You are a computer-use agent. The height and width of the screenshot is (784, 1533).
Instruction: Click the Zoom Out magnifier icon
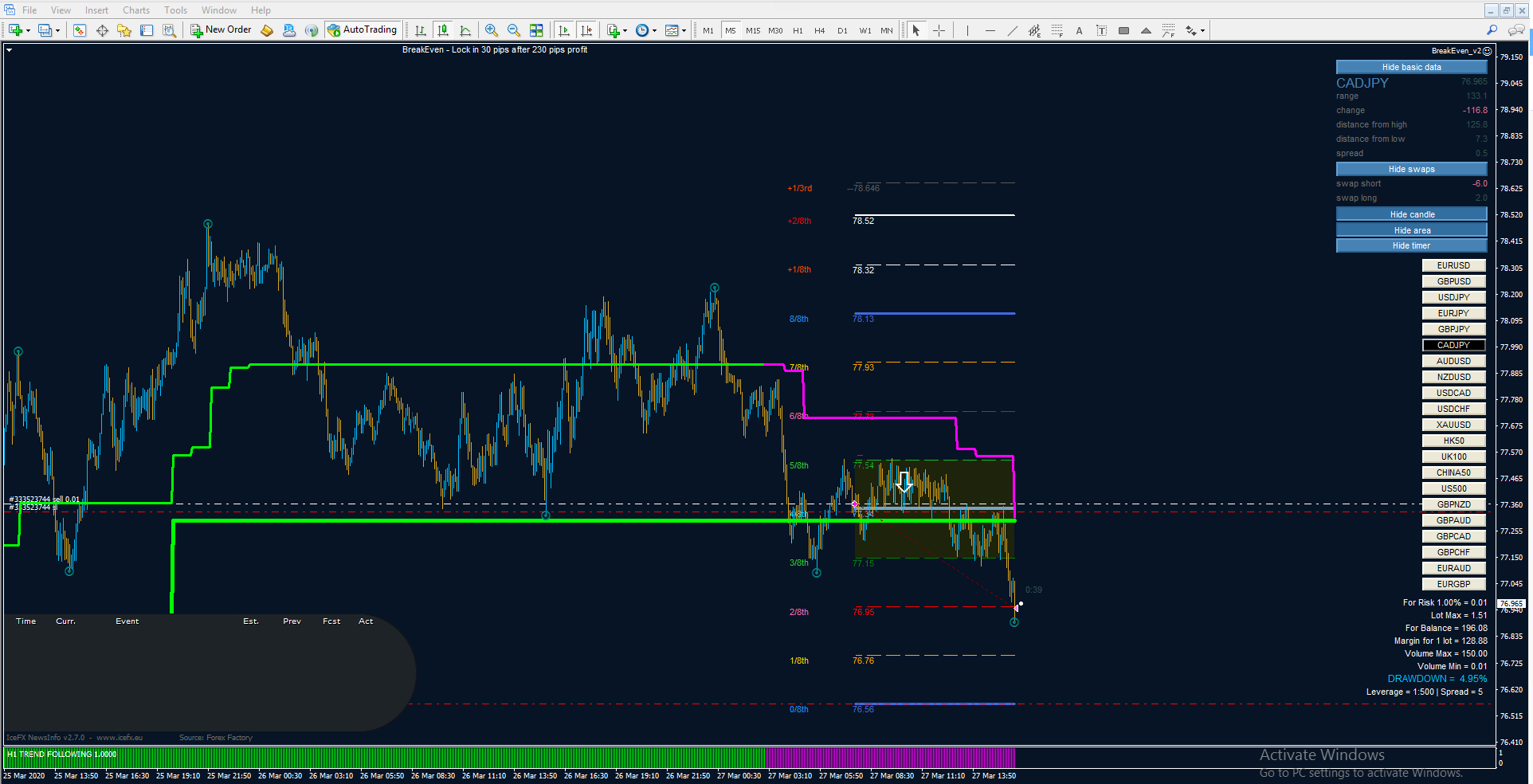click(x=514, y=30)
